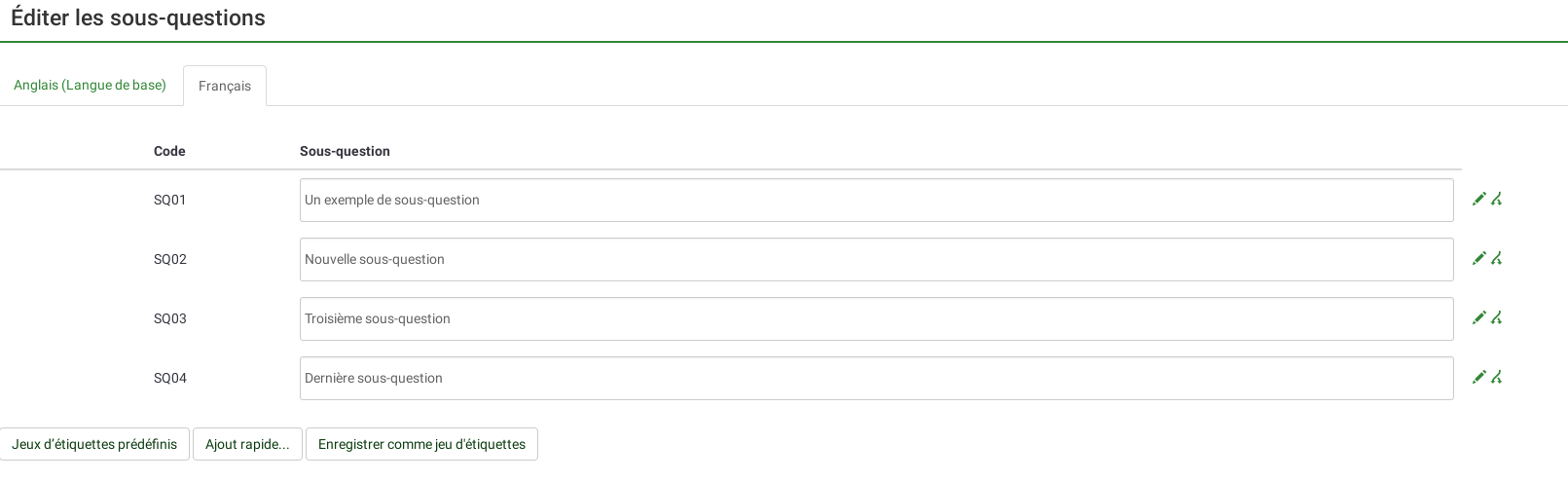Click the Code column header
Viewport: 1568px width, 481px height.
coord(169,152)
